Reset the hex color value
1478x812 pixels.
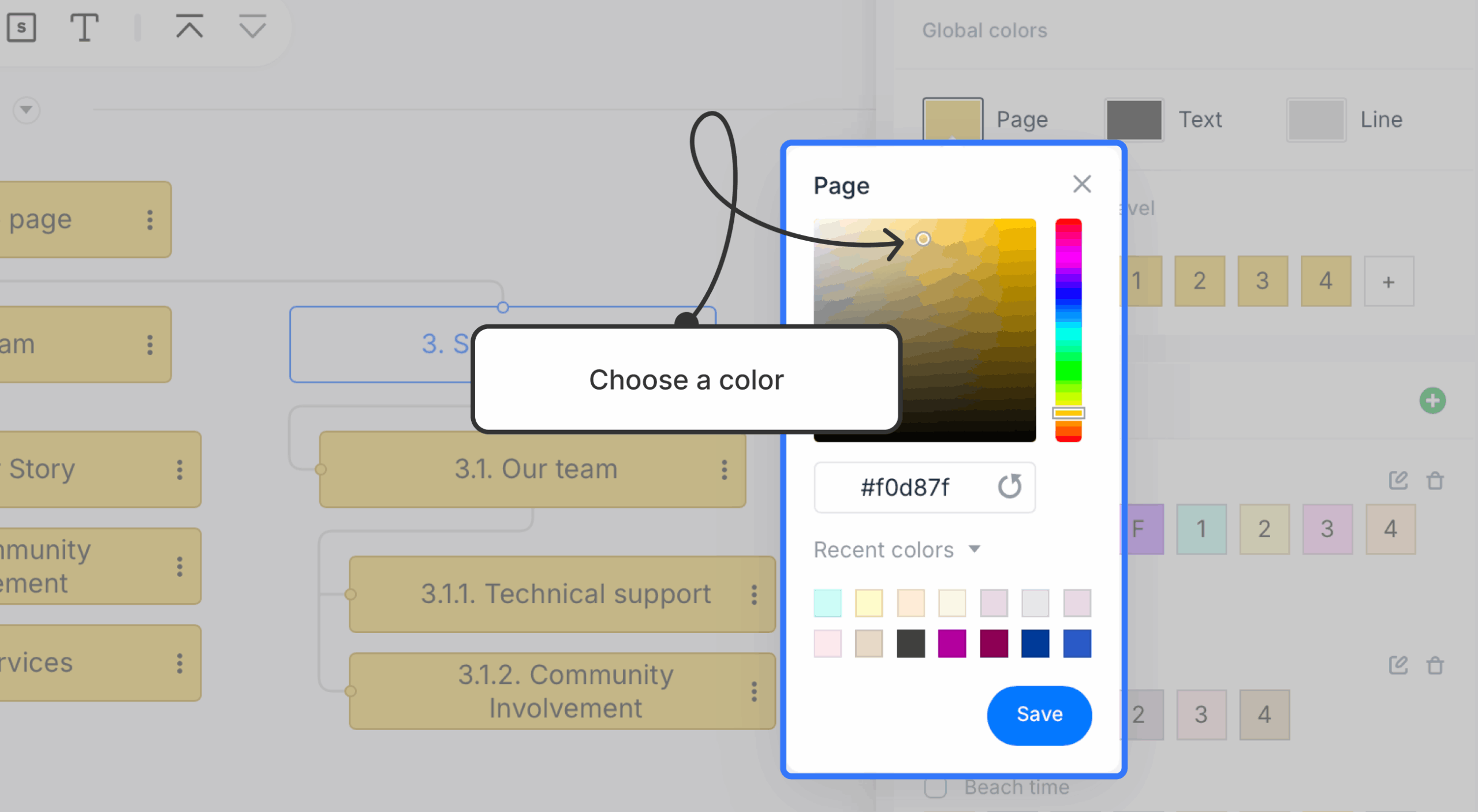pos(1009,487)
